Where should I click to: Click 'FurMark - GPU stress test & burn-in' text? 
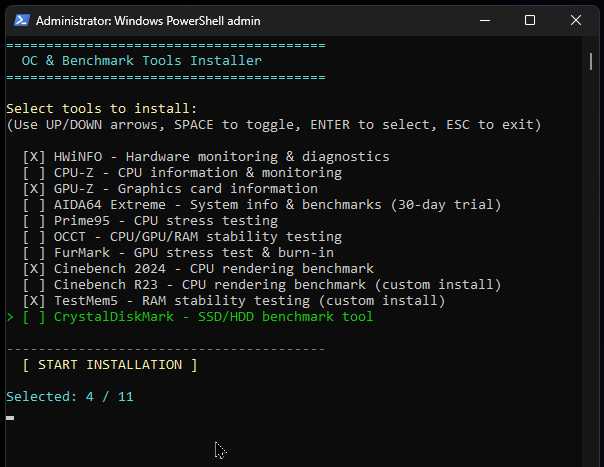(x=194, y=253)
